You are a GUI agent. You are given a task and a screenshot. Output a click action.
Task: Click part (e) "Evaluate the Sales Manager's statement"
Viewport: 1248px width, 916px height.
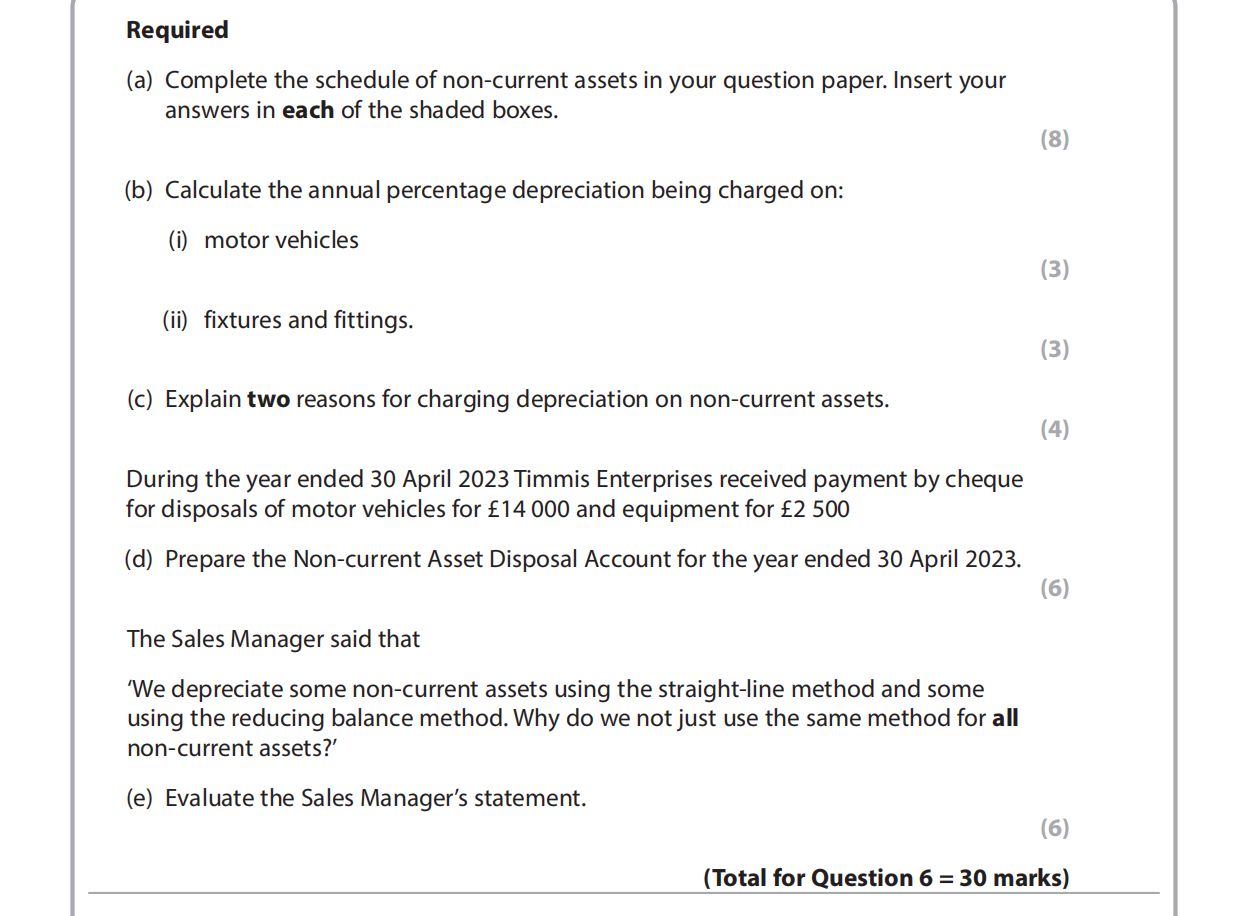[375, 798]
